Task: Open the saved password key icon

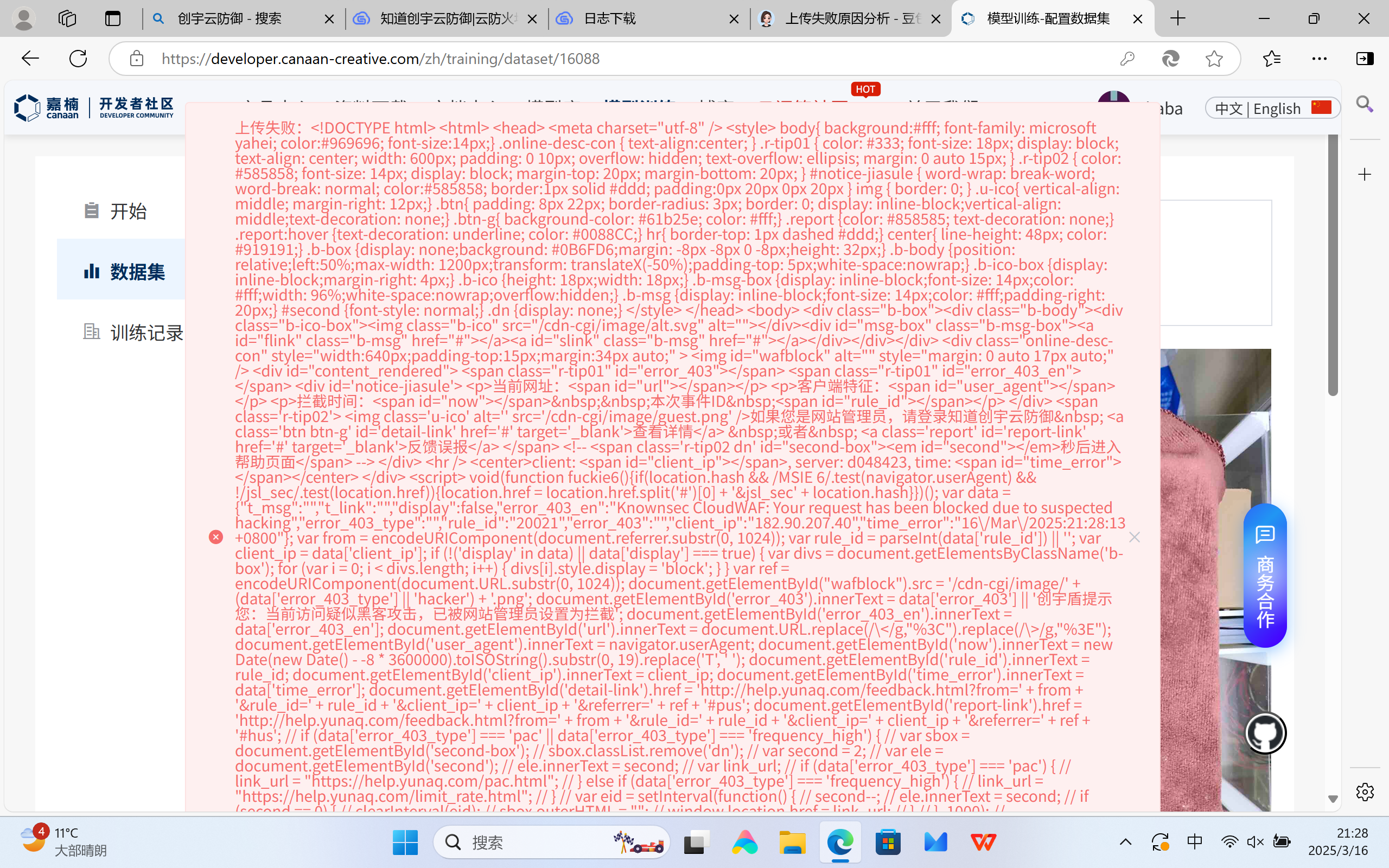Action: [1127, 59]
